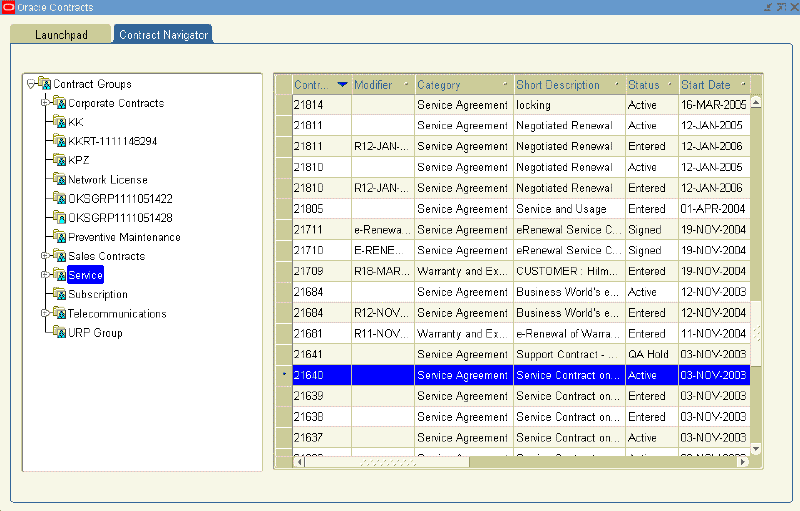800x511 pixels.
Task: Click the 'CUSTOMER : Hilm...' description cell
Action: click(569, 271)
